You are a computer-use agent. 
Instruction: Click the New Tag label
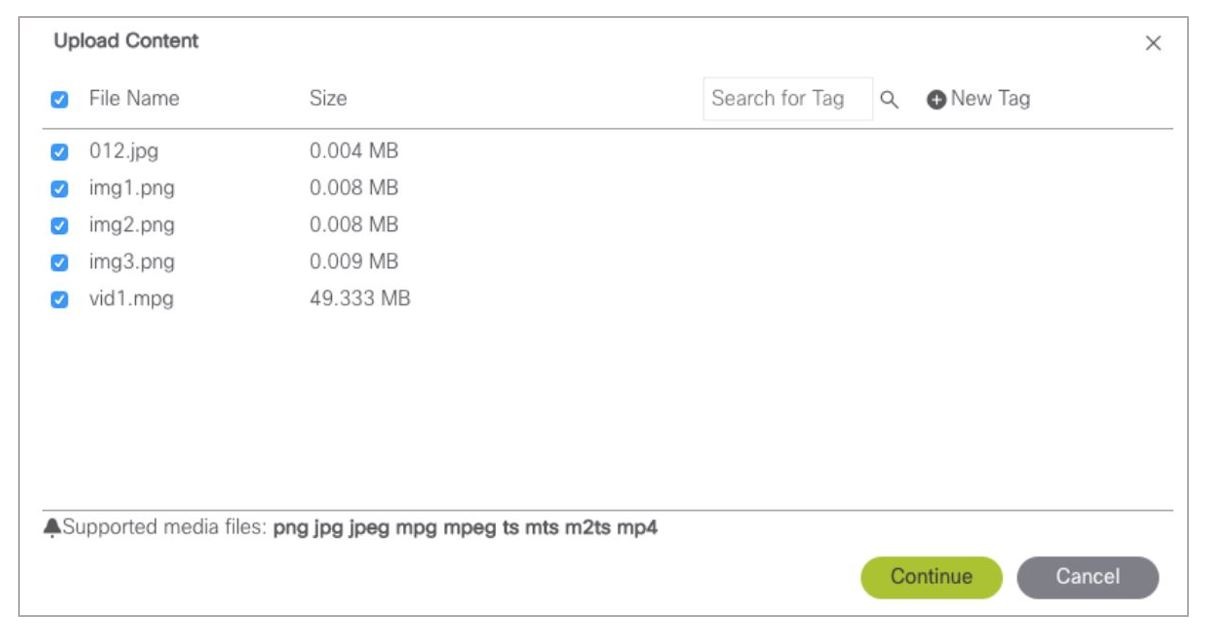pyautogui.click(x=990, y=99)
